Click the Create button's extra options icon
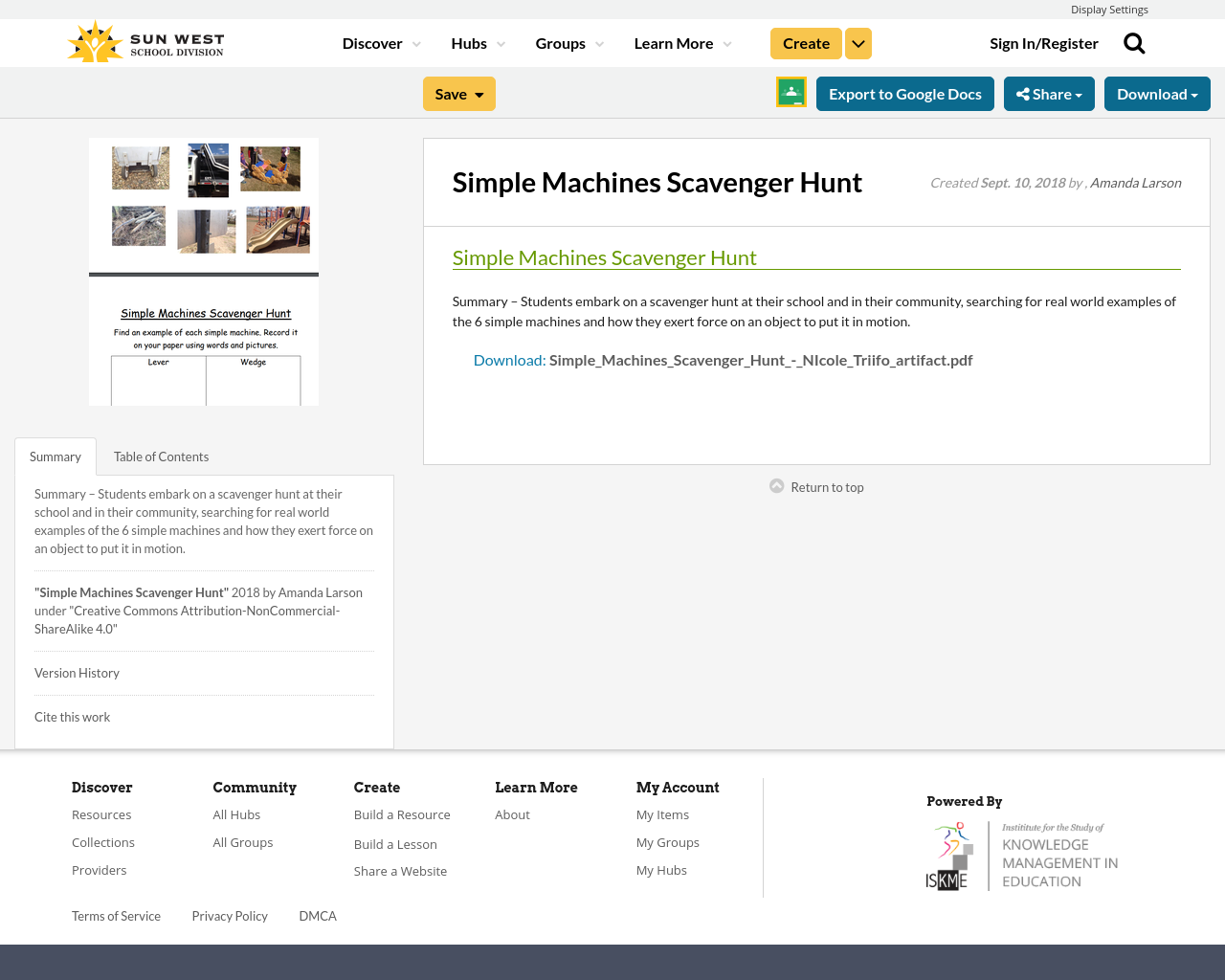Viewport: 1225px width, 980px height. click(x=858, y=42)
